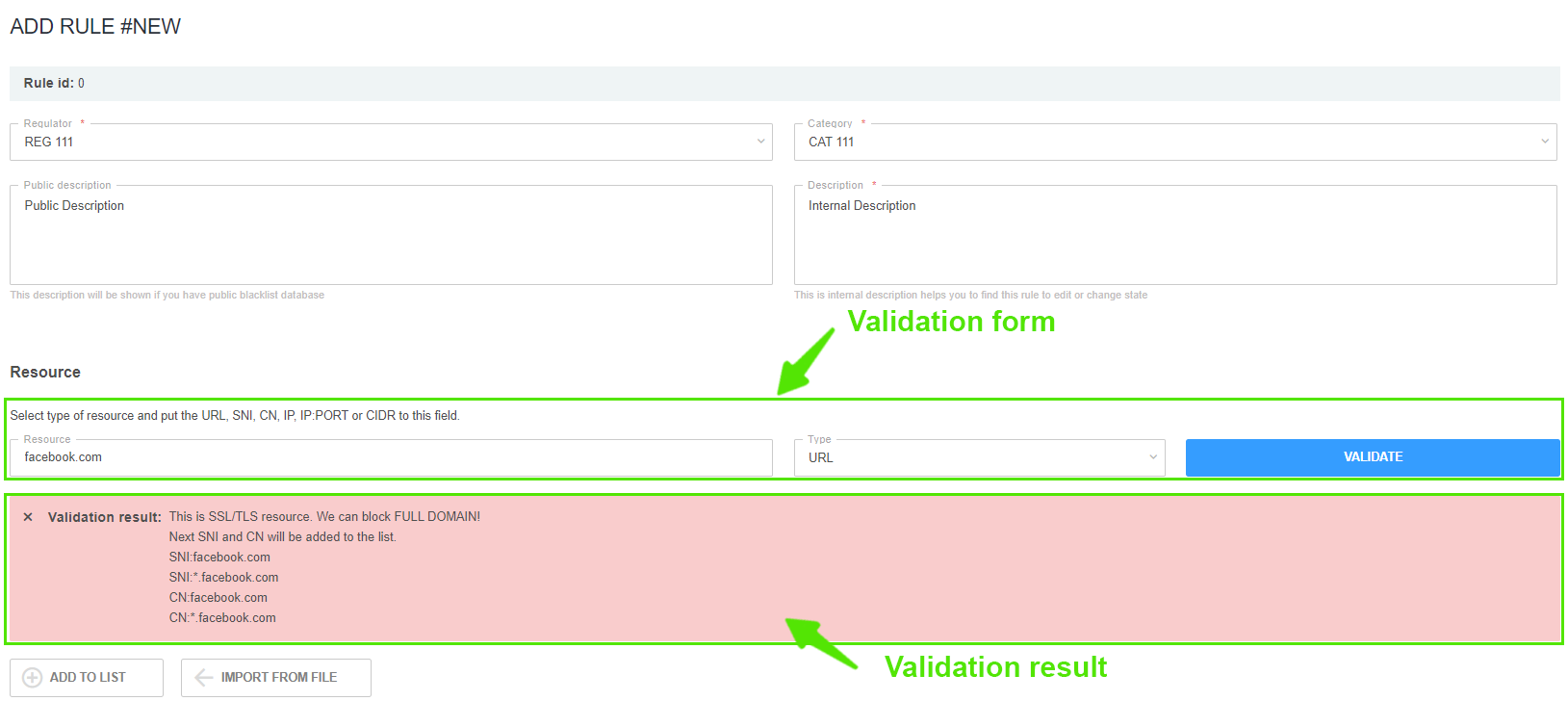This screenshot has width=1568, height=727.
Task: Click the CN:facebook.com result line
Action: coord(218,598)
